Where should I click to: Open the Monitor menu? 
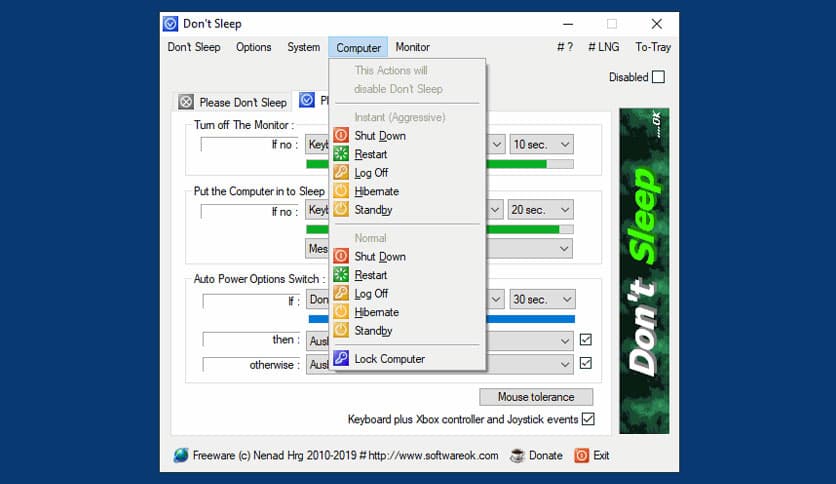413,47
